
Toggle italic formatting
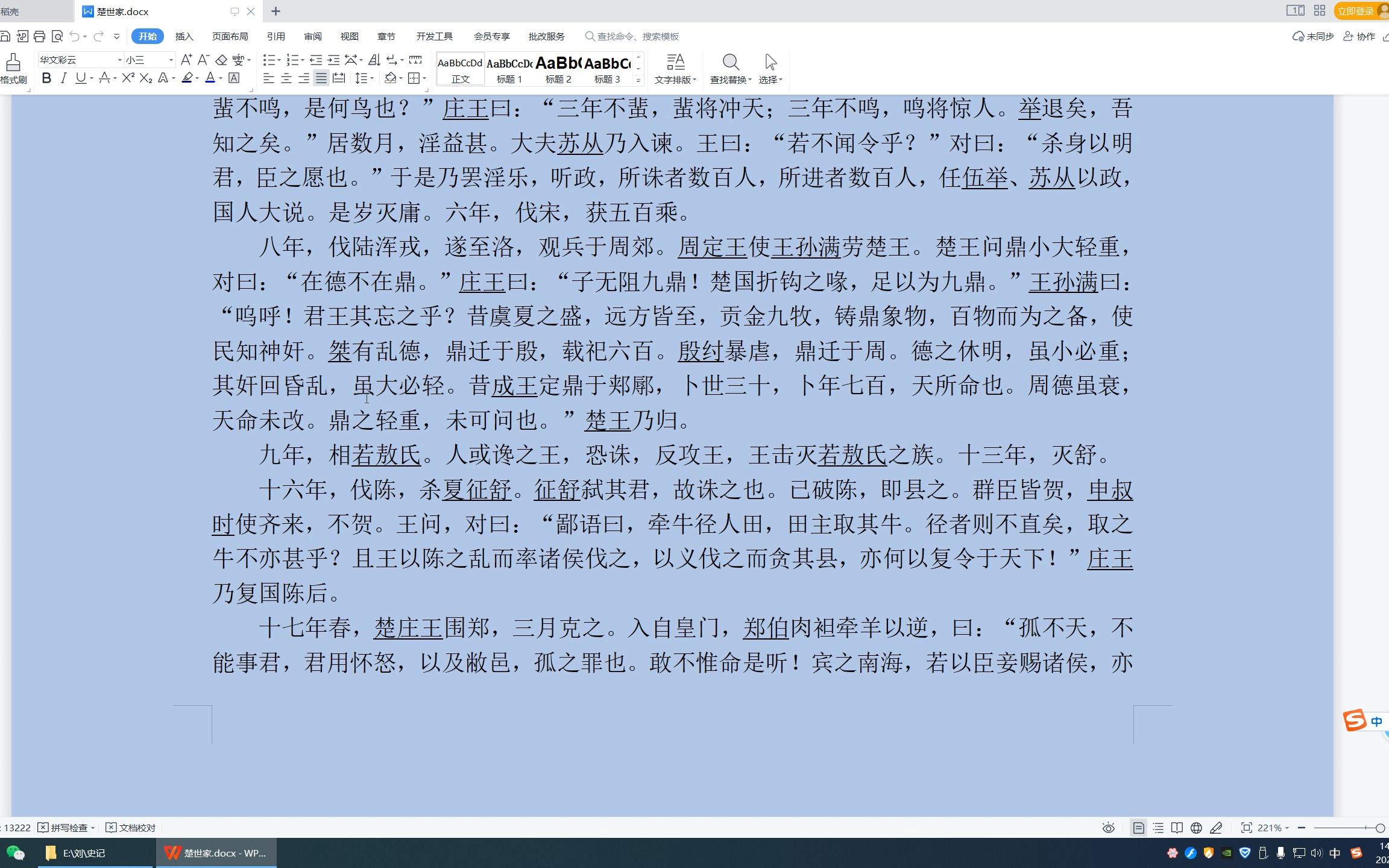(x=63, y=78)
